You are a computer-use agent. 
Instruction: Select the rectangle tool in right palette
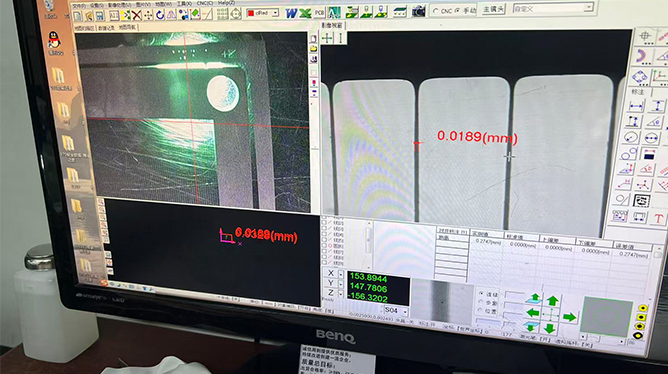click(640, 76)
